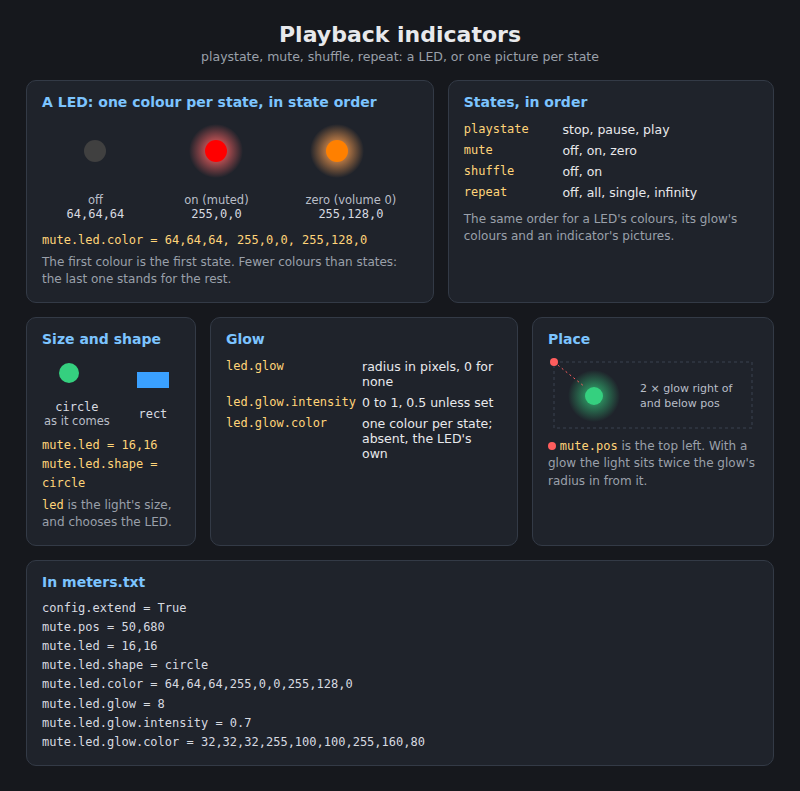The width and height of the screenshot is (800, 791).
Task: Click the 'Size and shape' heading
Action: pos(101,339)
